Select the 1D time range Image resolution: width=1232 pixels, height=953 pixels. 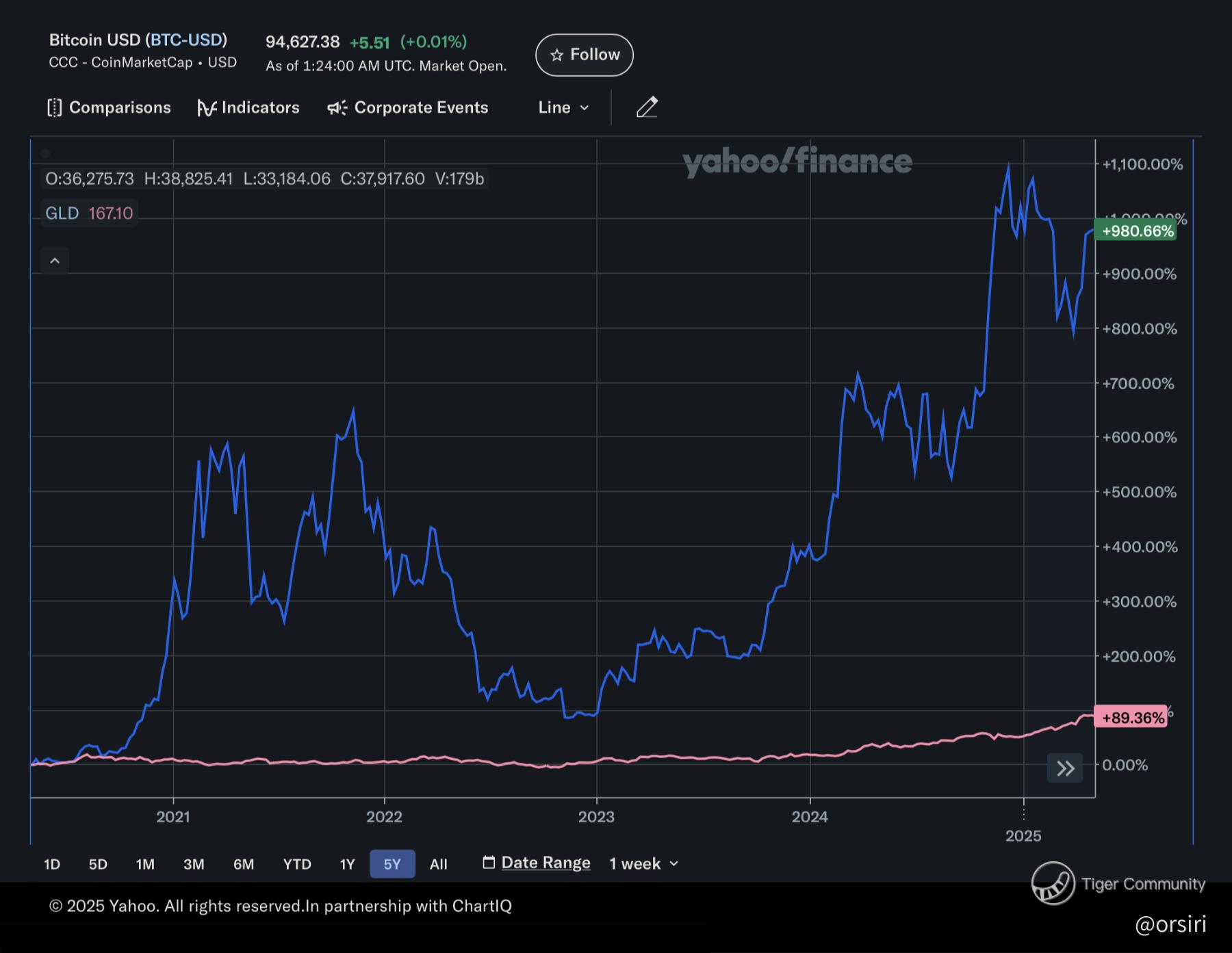pyautogui.click(x=52, y=864)
